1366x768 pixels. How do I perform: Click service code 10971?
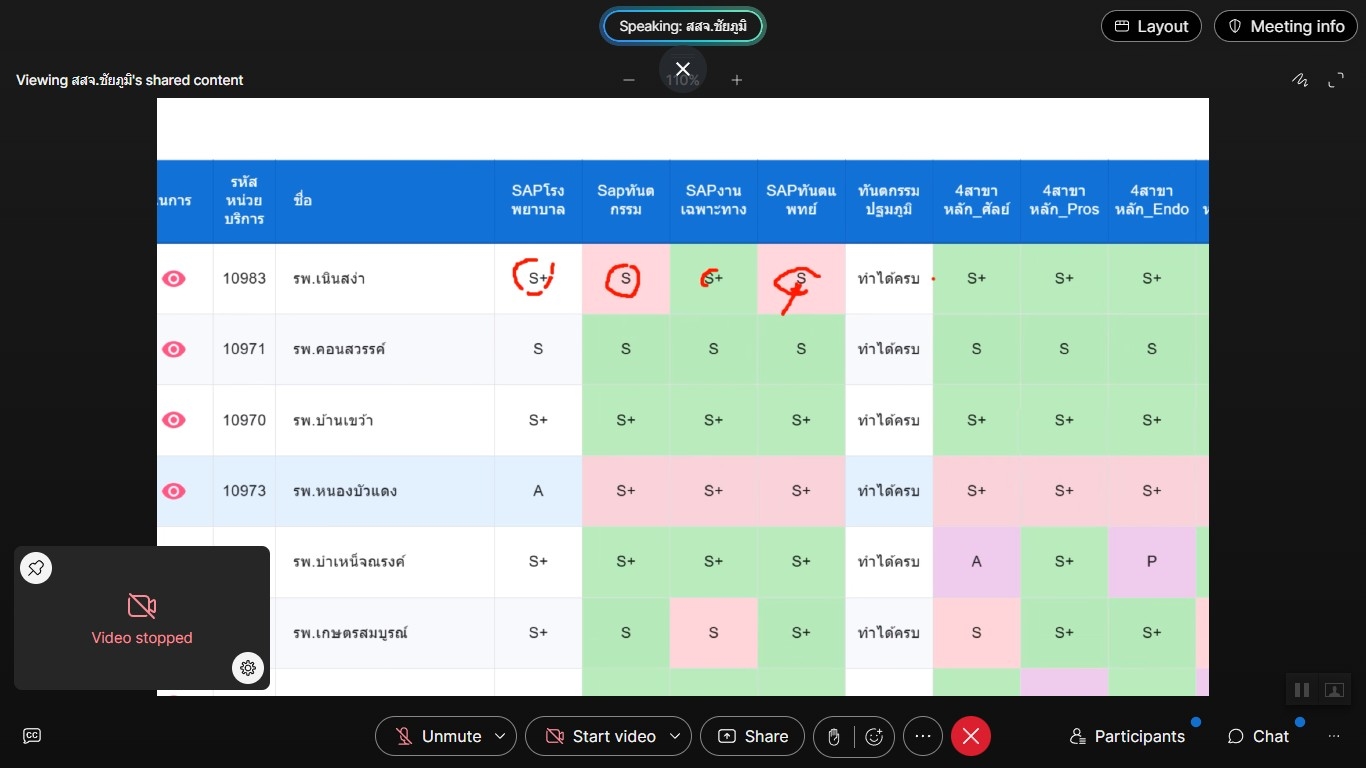tap(245, 349)
